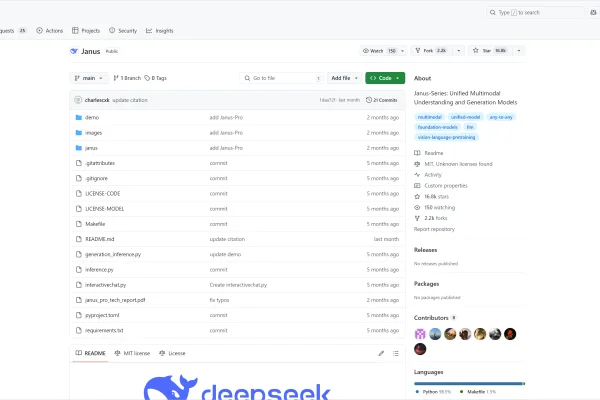Click the Report repository link
This screenshot has width=600, height=400.
(x=434, y=229)
